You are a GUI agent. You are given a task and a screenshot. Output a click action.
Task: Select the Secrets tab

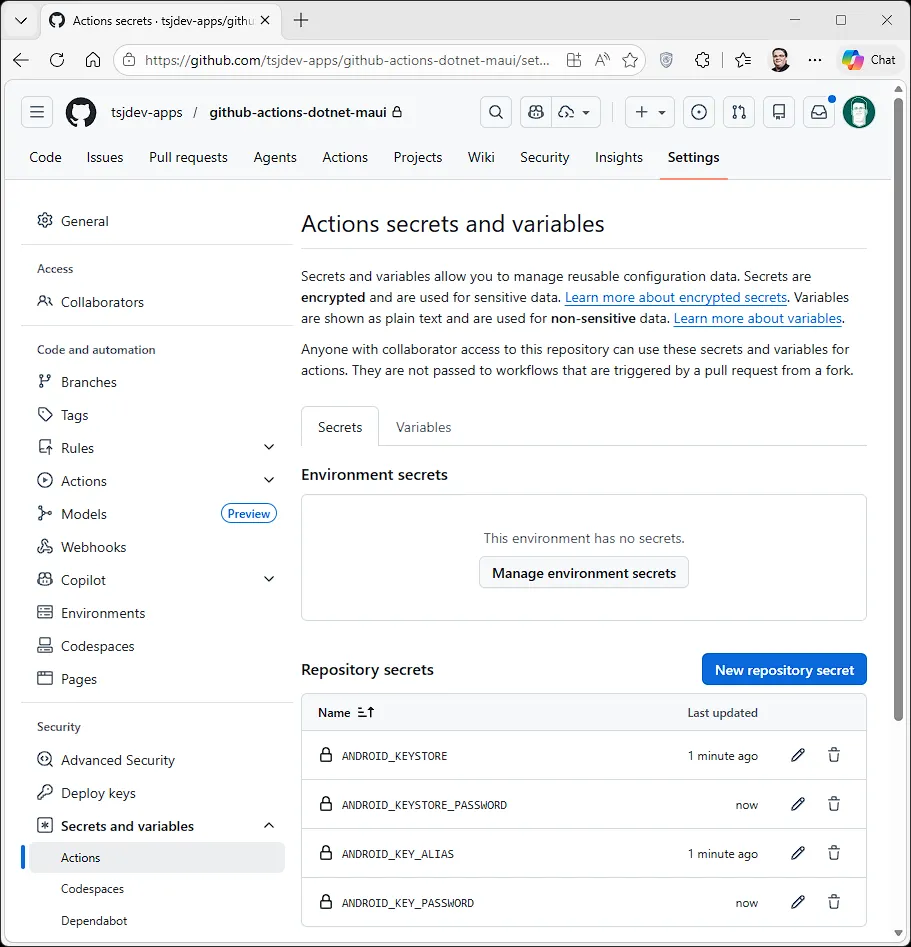[340, 427]
